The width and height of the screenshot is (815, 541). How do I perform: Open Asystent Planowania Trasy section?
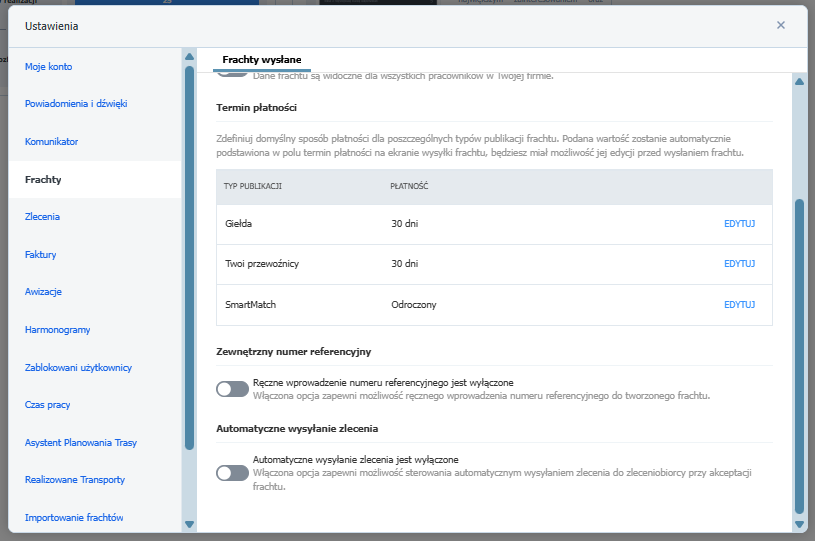[x=81, y=443]
